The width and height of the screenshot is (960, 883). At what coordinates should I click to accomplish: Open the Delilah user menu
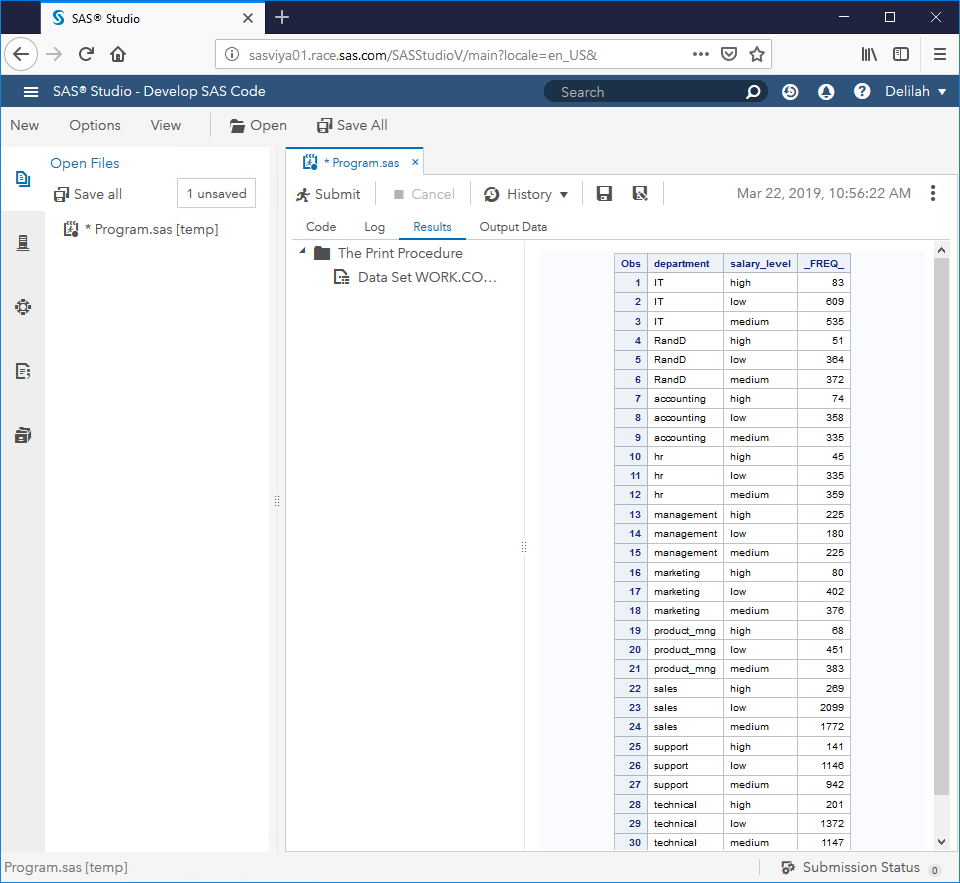[915, 91]
